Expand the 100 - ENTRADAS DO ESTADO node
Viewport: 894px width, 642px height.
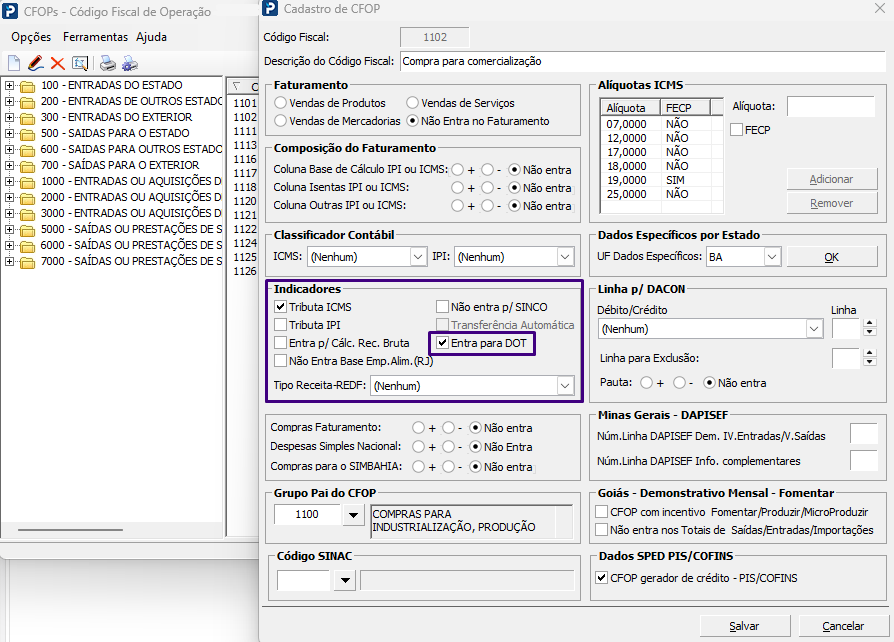9,86
